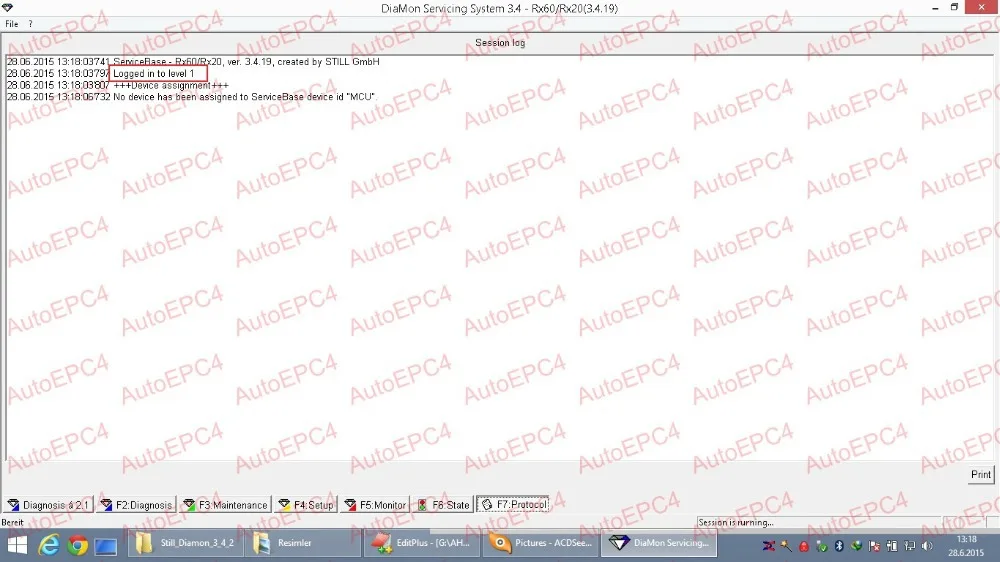
Task: Click the globe download manager tray icon
Action: [x=857, y=546]
